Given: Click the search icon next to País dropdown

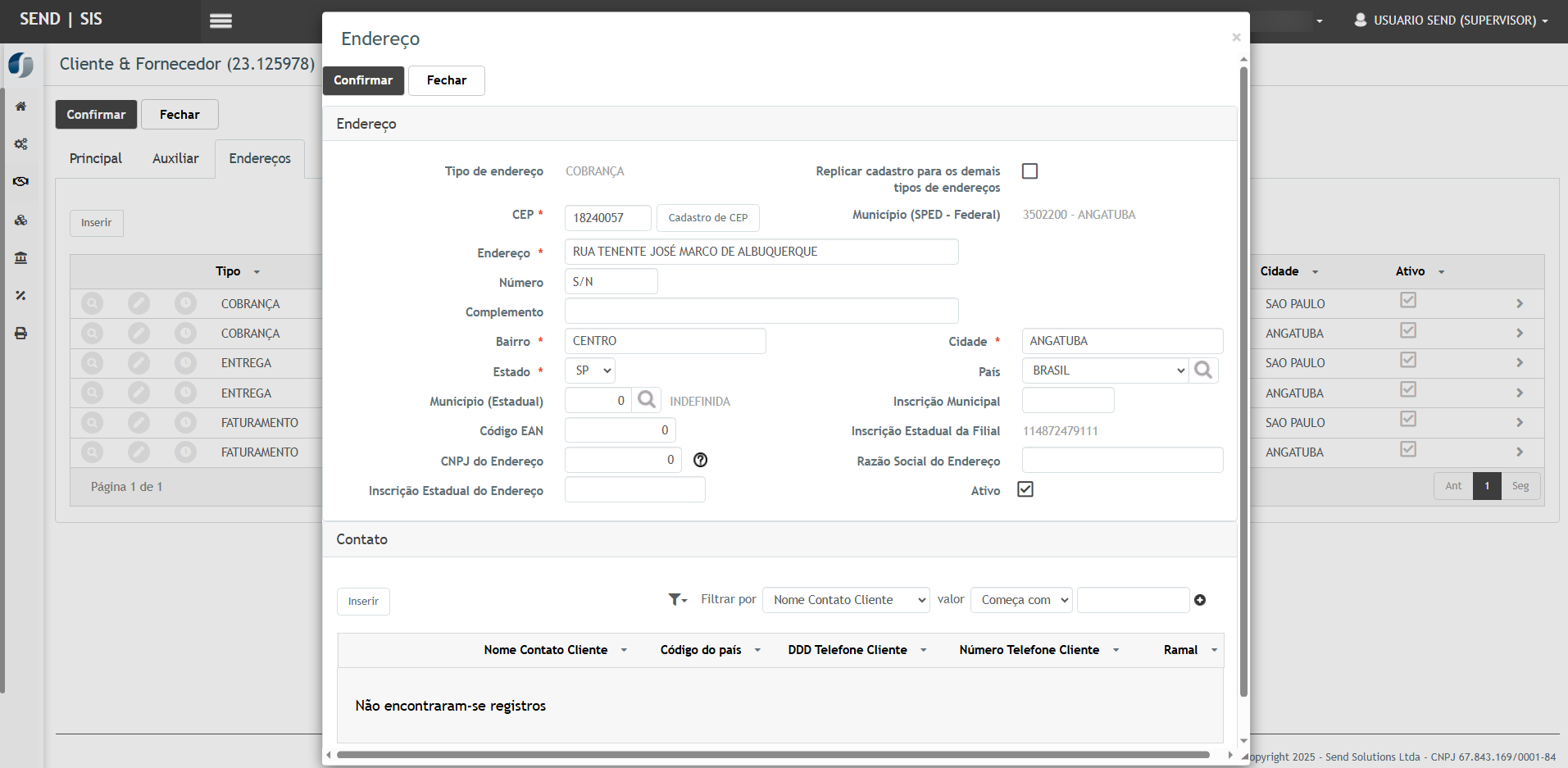Looking at the screenshot, I should click(x=1203, y=370).
